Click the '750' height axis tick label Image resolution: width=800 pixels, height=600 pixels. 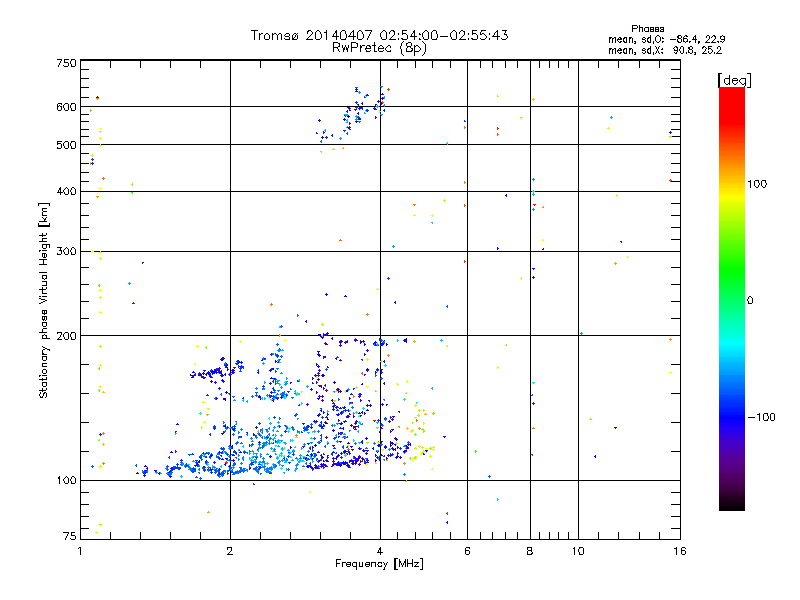(66, 63)
